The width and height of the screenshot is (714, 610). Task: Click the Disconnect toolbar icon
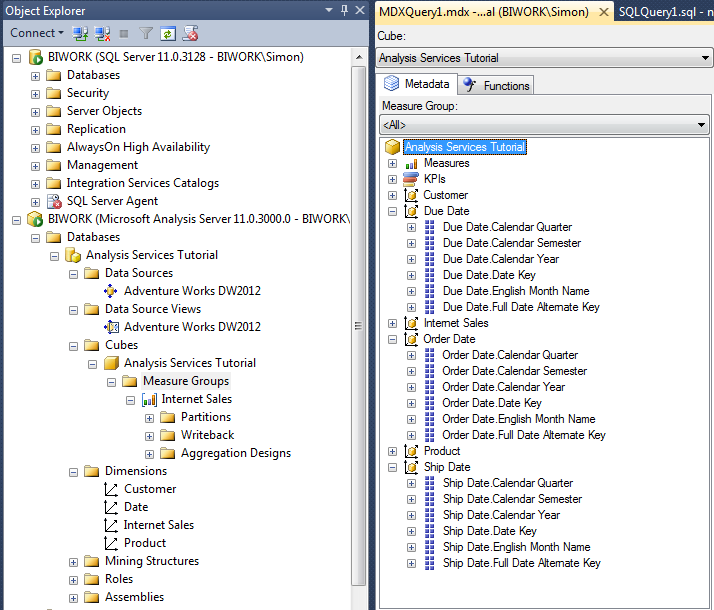click(x=102, y=33)
